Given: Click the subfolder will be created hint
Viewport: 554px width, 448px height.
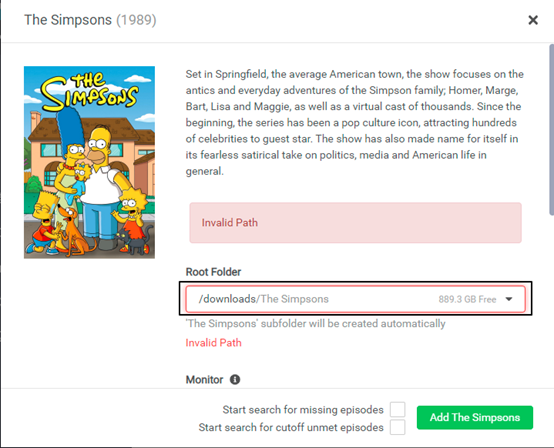Looking at the screenshot, I should pos(316,323).
